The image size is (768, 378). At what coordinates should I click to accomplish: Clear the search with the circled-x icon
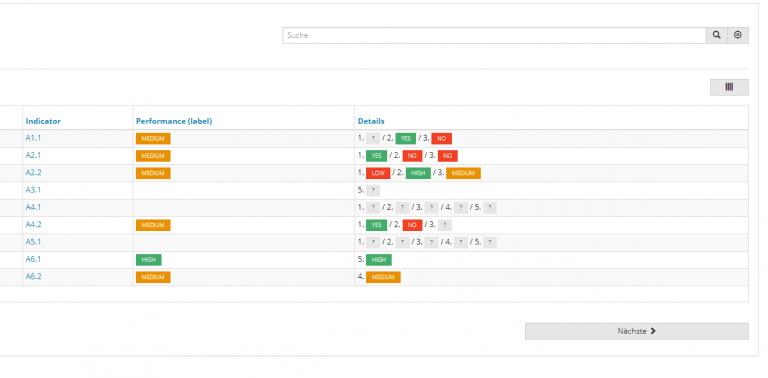(738, 35)
